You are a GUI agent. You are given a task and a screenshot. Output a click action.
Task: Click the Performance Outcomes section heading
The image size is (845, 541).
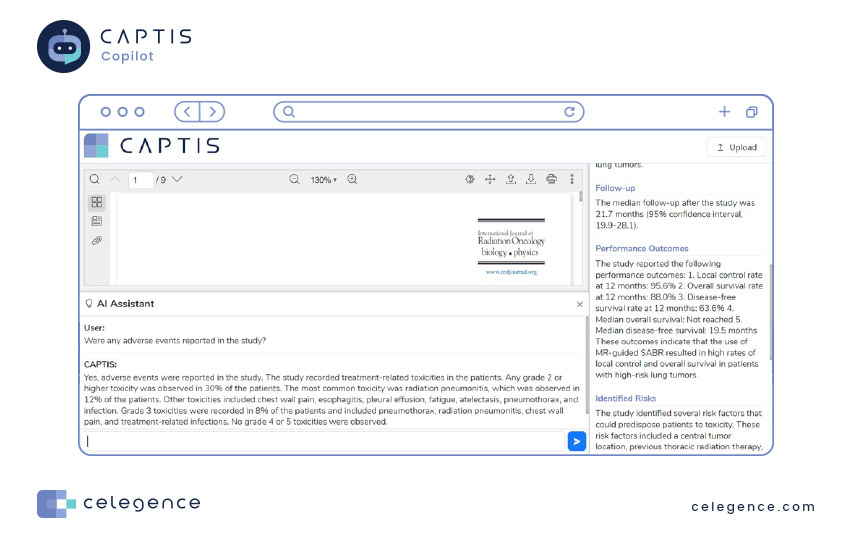641,248
